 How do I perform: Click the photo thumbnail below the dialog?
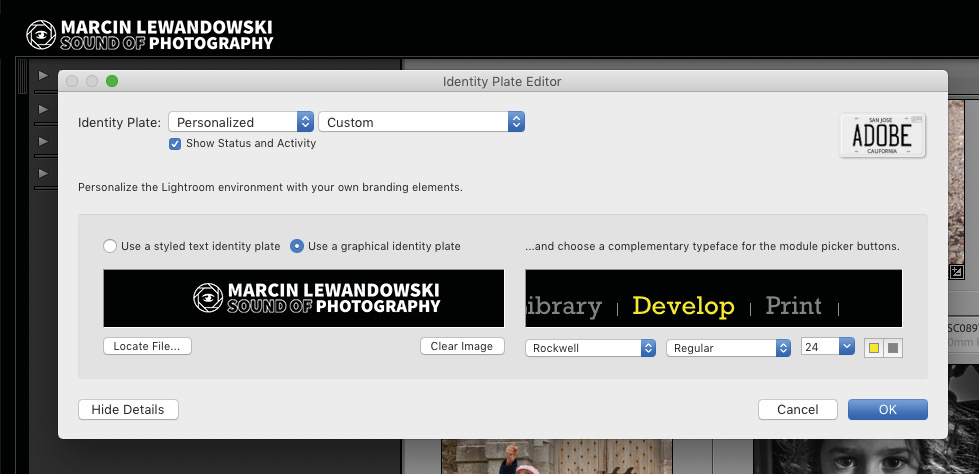click(x=556, y=457)
